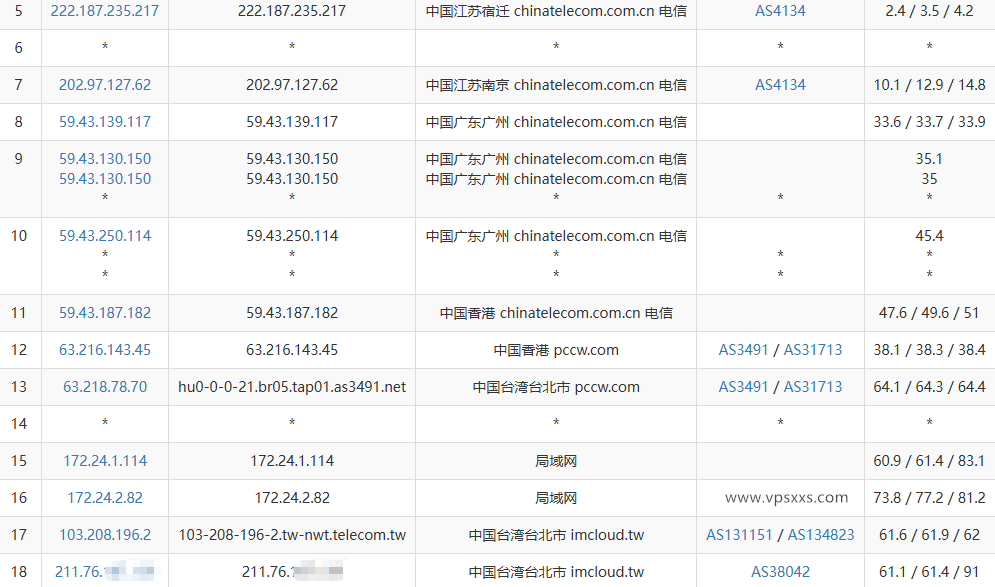Click IP address 202.97.127.62 in hop 7
The image size is (995, 587).
(104, 85)
